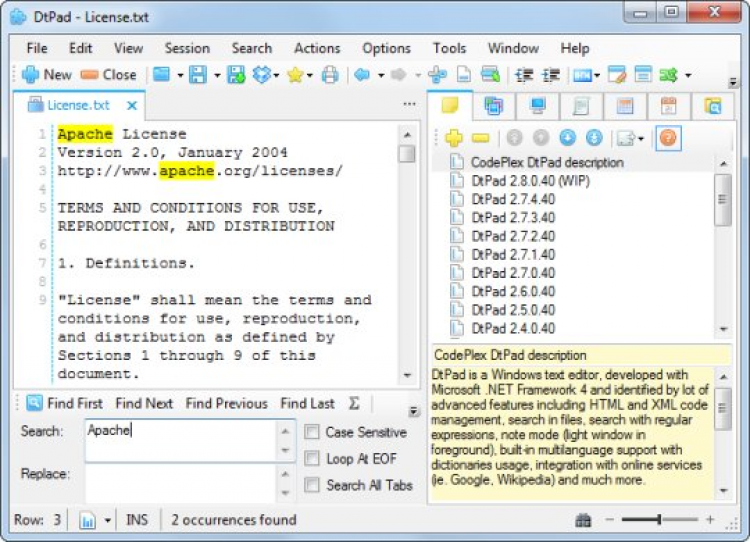Remove note with yellow minus icon
Image resolution: width=750 pixels, height=542 pixels.
click(481, 138)
